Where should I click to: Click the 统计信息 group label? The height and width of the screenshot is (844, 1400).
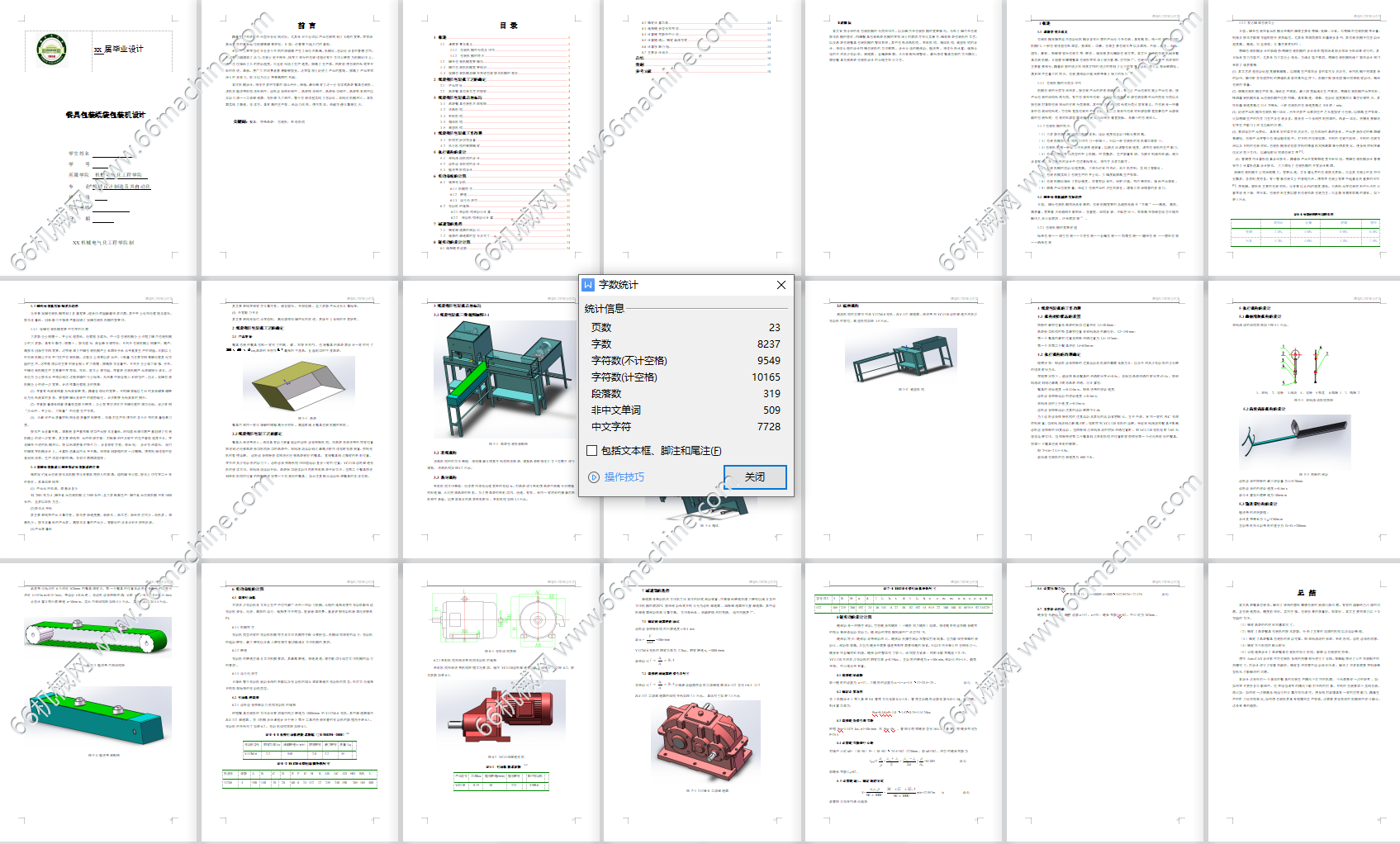coord(604,309)
